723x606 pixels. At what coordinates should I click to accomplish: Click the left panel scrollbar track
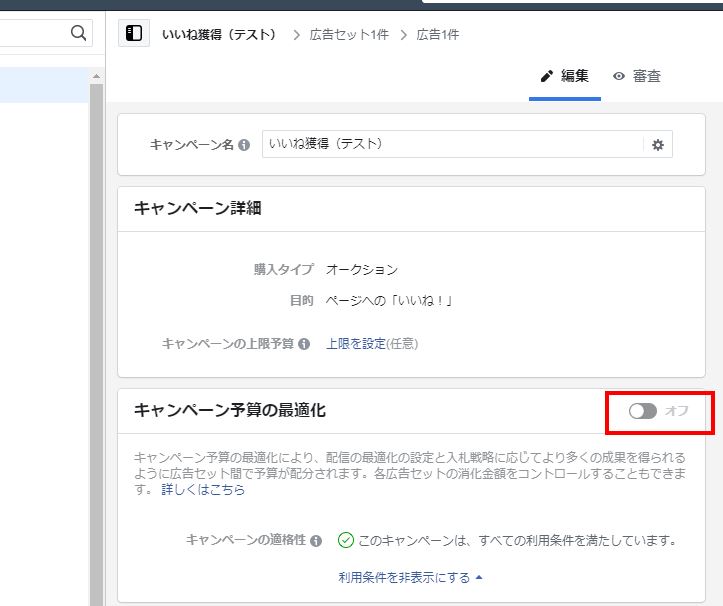pos(97,350)
